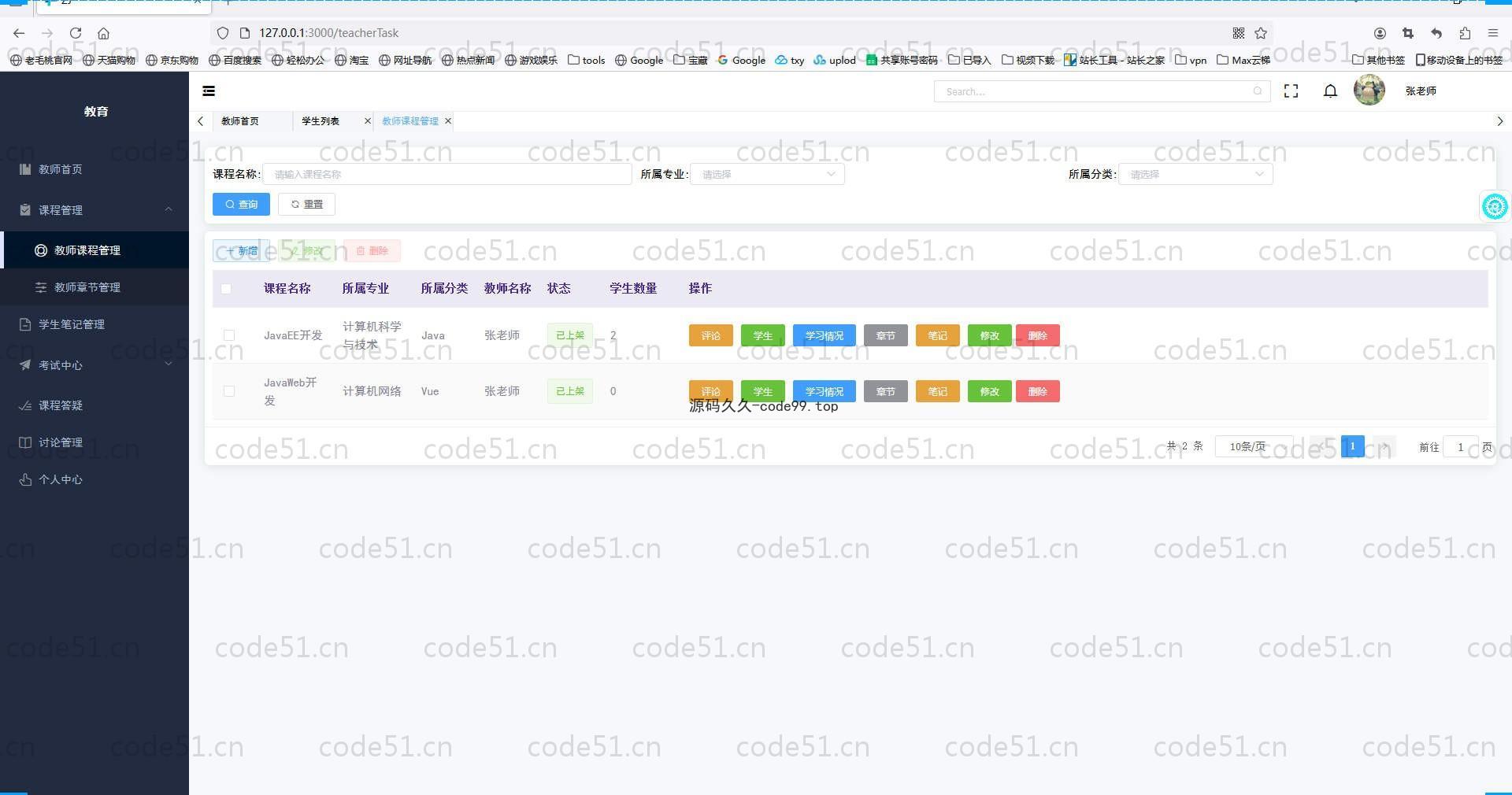The width and height of the screenshot is (1512, 795).
Task: Check the JavaWeb开发 row checkbox
Action: pos(229,391)
